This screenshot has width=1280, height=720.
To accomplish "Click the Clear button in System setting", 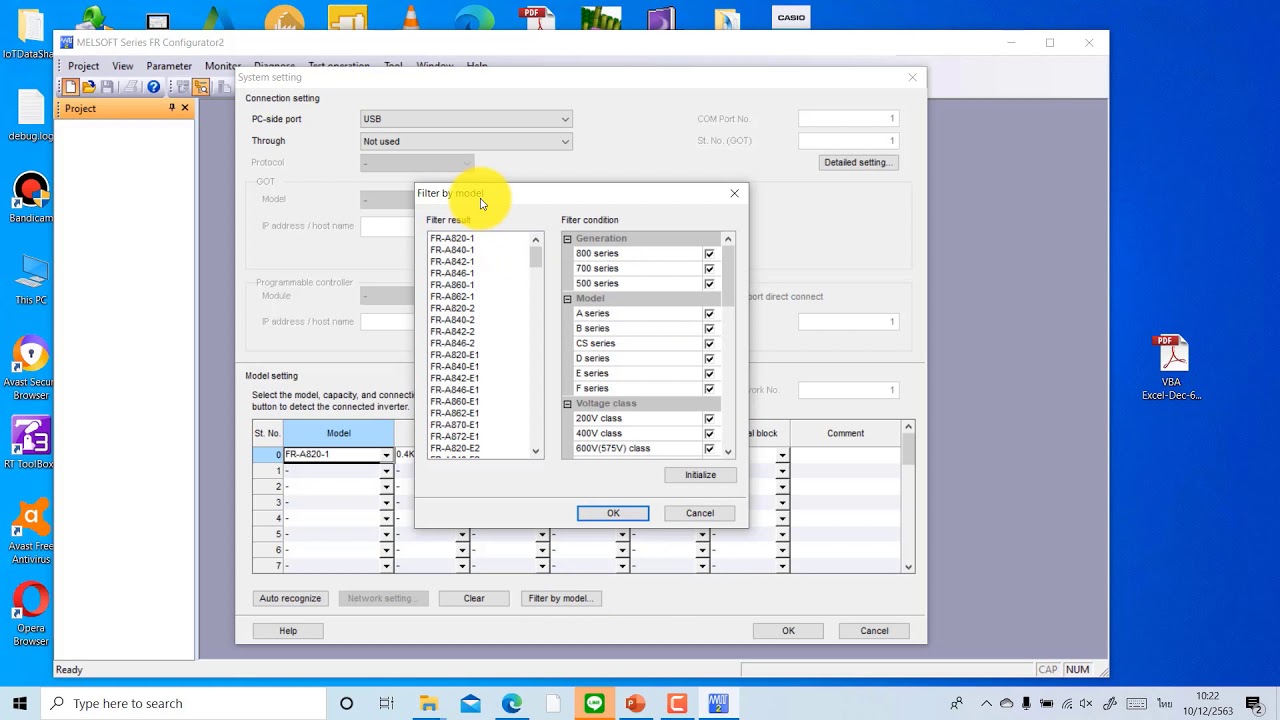I will tap(474, 598).
